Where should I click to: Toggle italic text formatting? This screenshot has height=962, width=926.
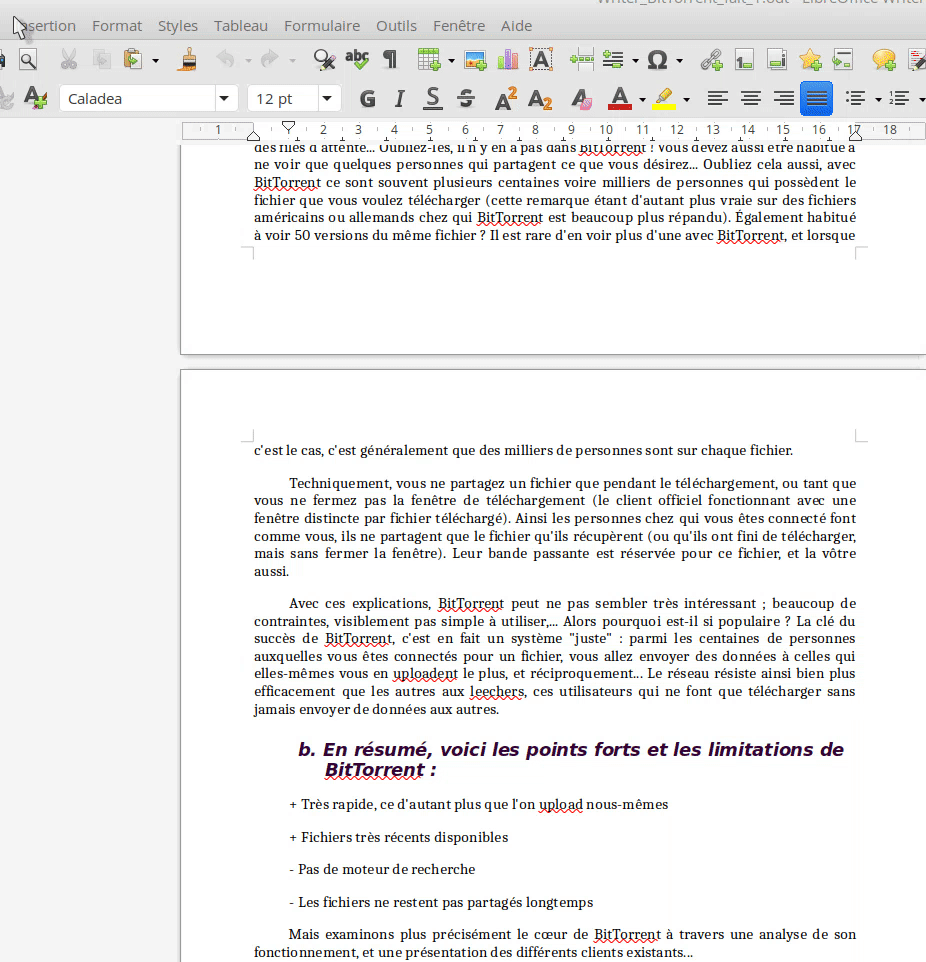(x=400, y=98)
